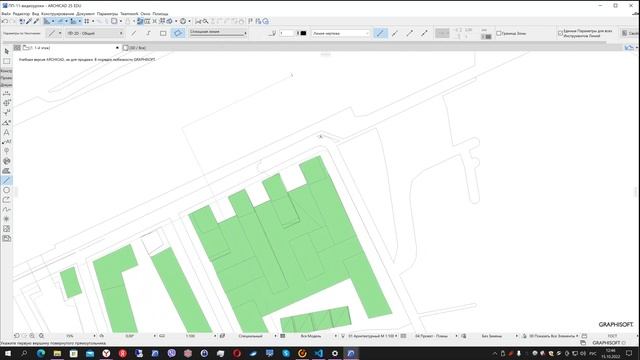This screenshot has width=640, height=360.
Task: Open the renovation filter dropdown in bottom bar
Action: pyautogui.click(x=552, y=336)
